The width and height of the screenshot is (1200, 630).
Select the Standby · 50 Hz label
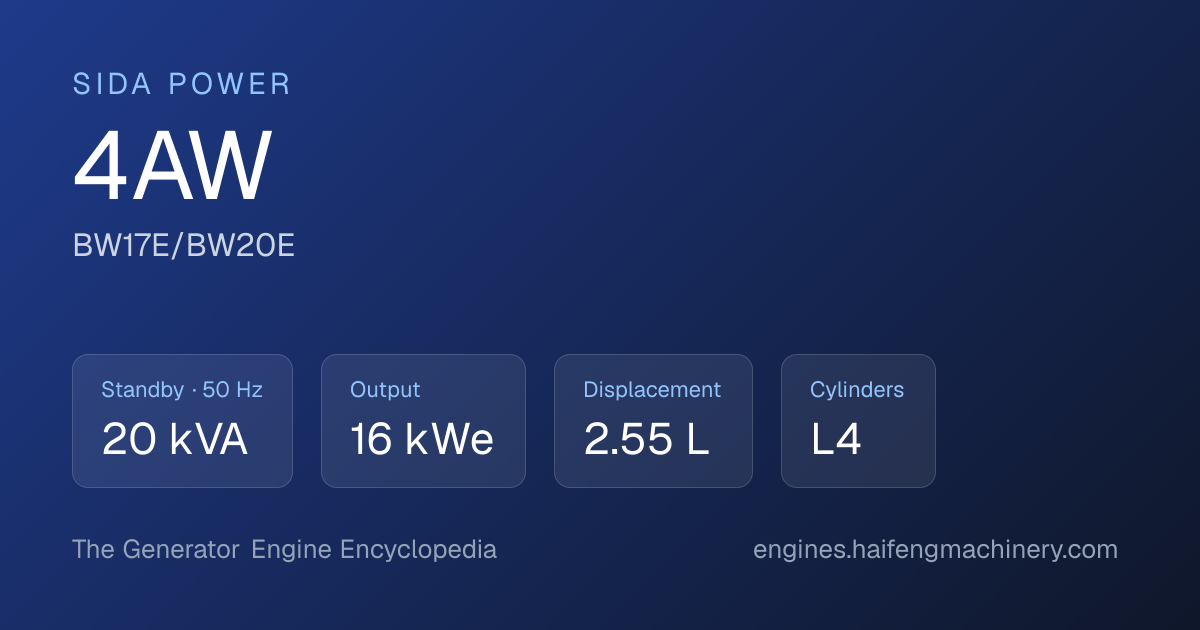point(182,390)
